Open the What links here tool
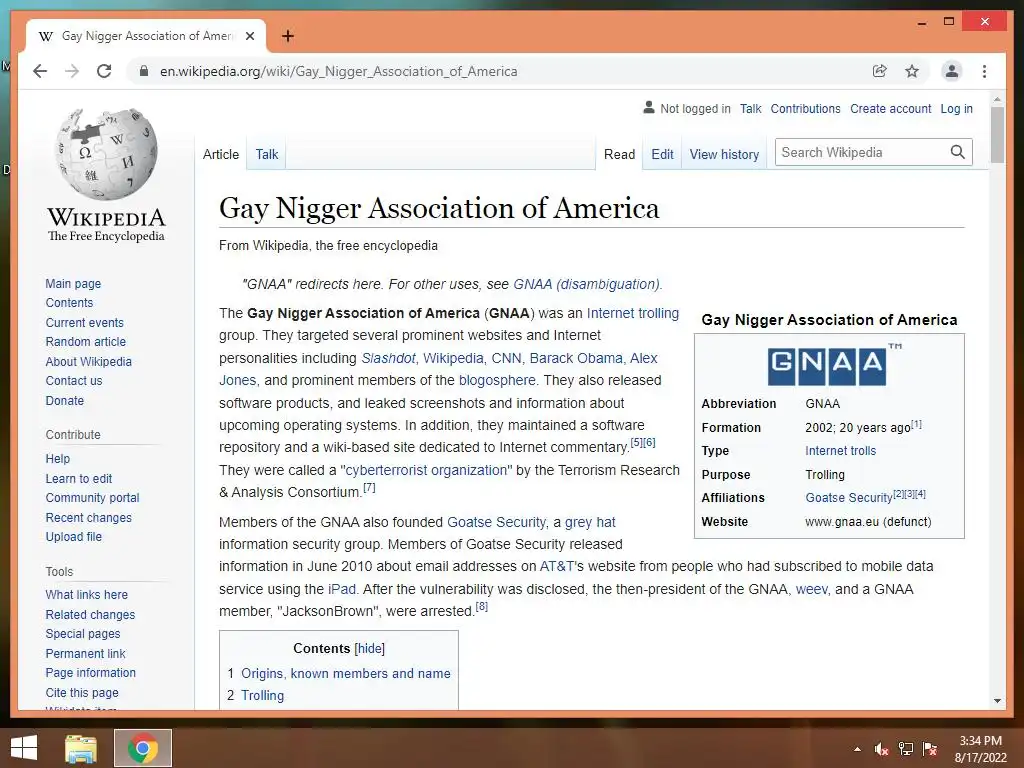Screen dimensions: 1024x768 pos(86,594)
